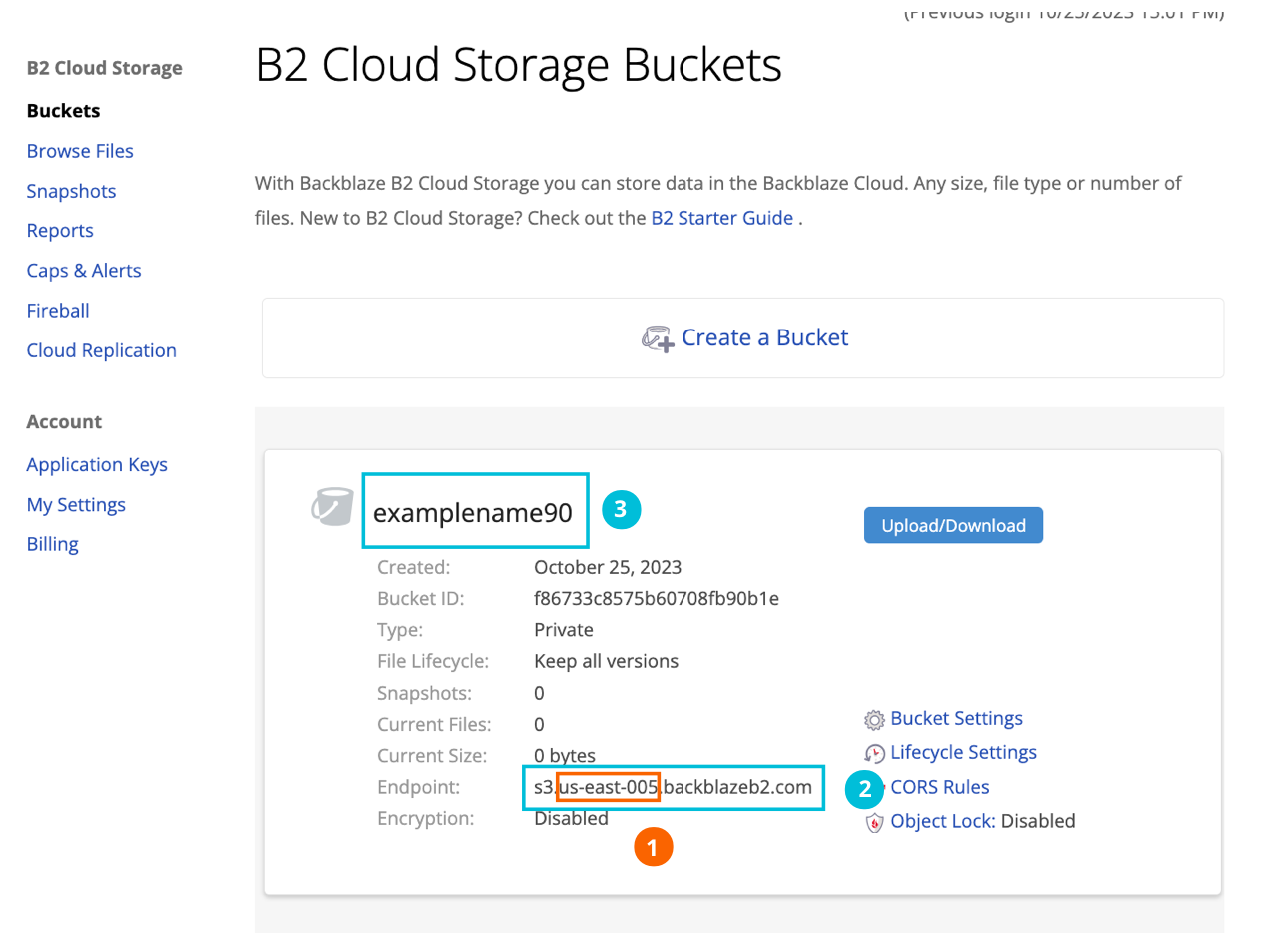The height and width of the screenshot is (944, 1270).
Task: Open Application Keys under Account
Action: (x=97, y=464)
